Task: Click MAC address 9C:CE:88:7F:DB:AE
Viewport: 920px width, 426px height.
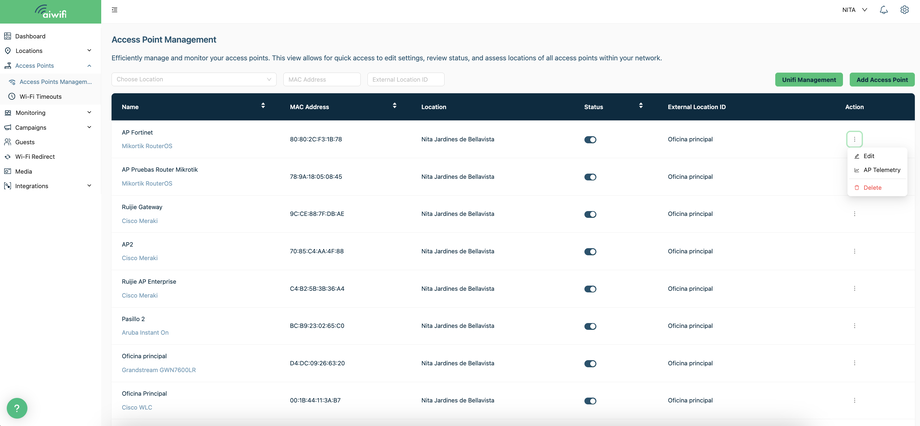Action: pyautogui.click(x=317, y=214)
